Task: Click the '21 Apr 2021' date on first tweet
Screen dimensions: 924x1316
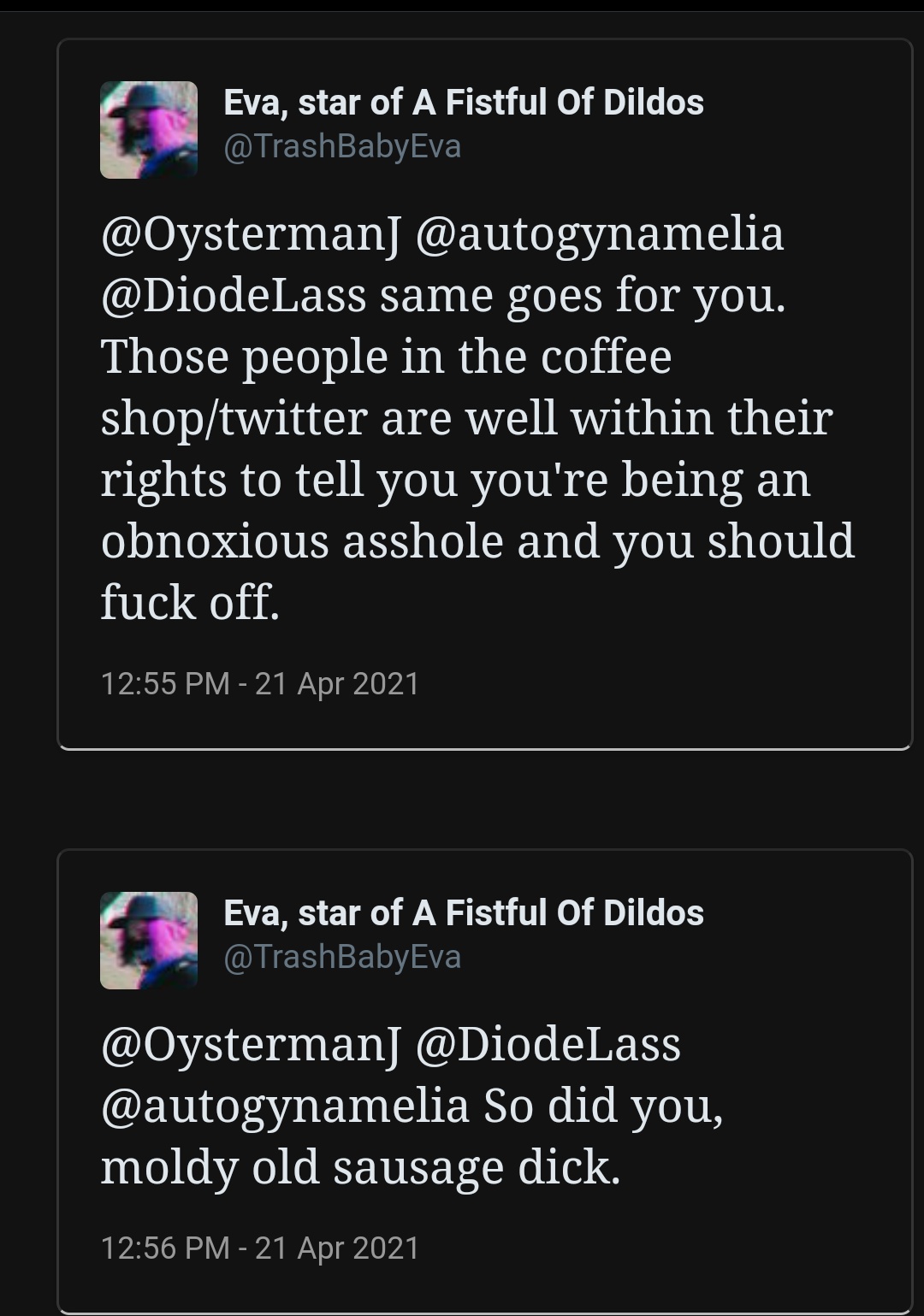Action: (337, 684)
